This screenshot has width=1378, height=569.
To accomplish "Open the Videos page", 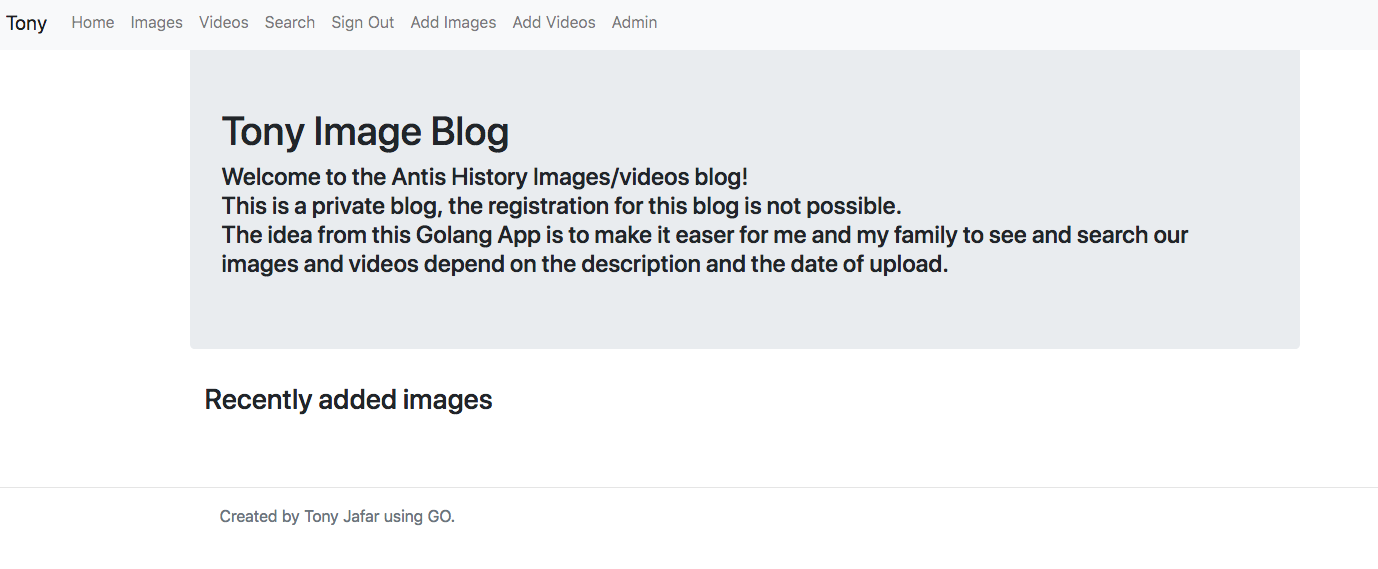I will click(x=223, y=22).
